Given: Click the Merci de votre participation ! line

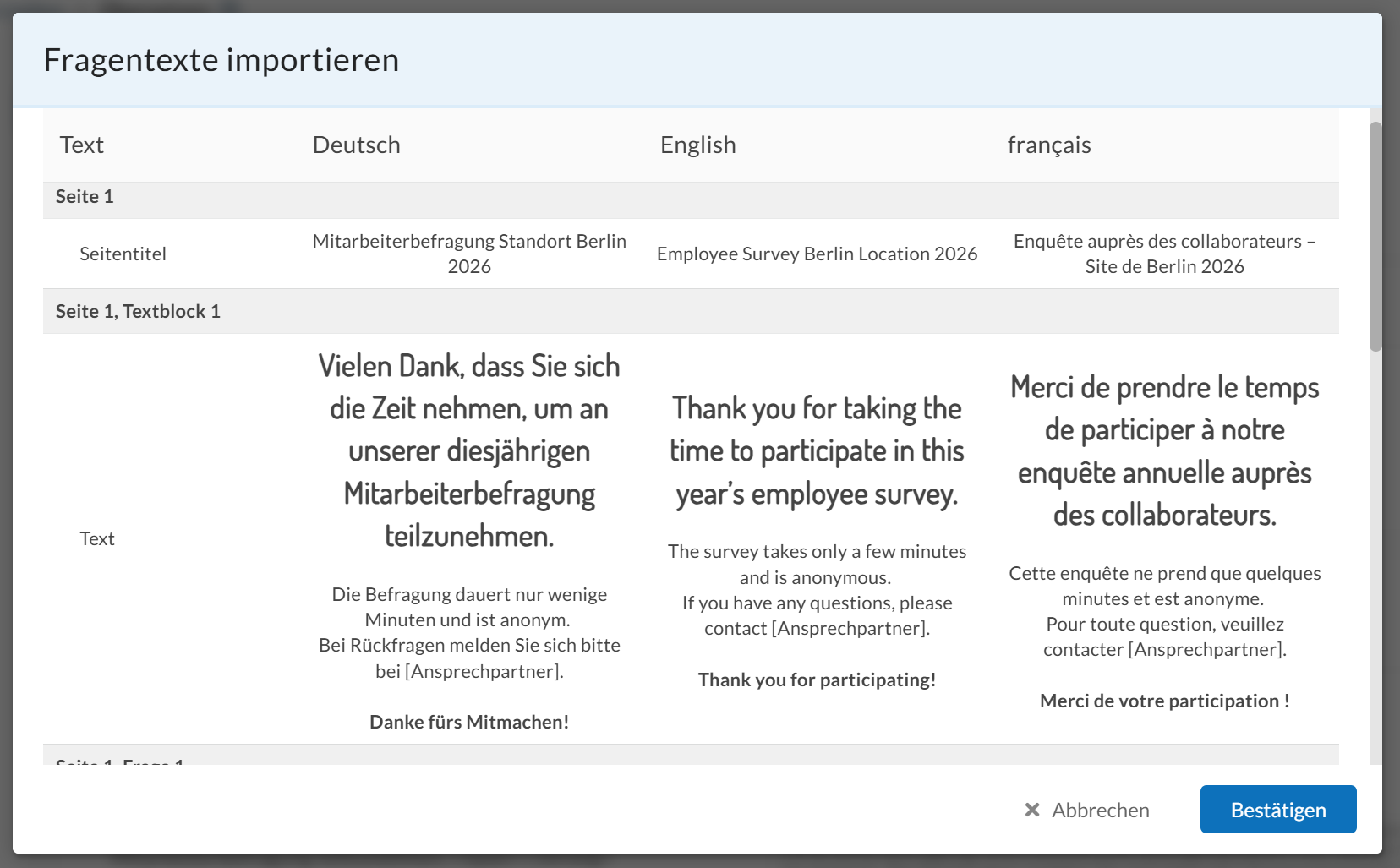Looking at the screenshot, I should pos(1165,701).
